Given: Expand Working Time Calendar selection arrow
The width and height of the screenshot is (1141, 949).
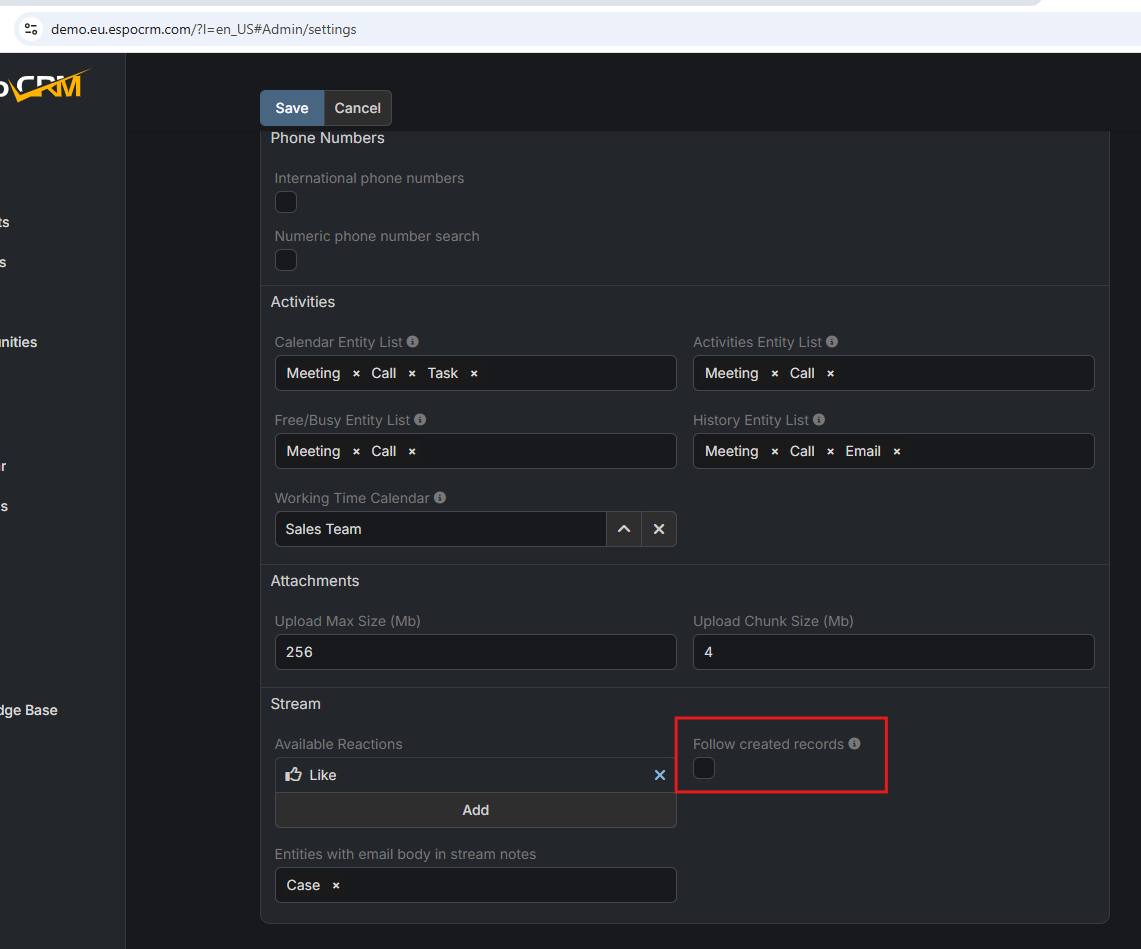Looking at the screenshot, I should coord(624,529).
